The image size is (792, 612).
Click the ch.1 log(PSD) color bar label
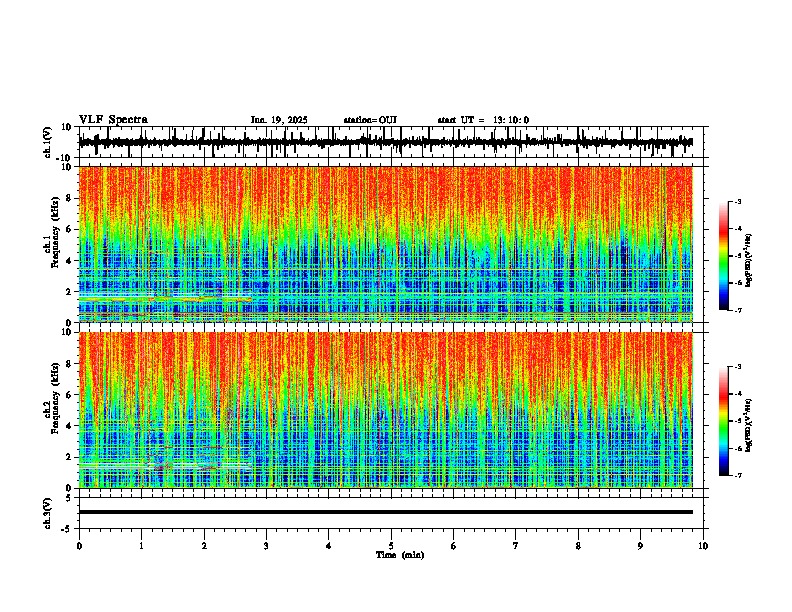point(749,260)
